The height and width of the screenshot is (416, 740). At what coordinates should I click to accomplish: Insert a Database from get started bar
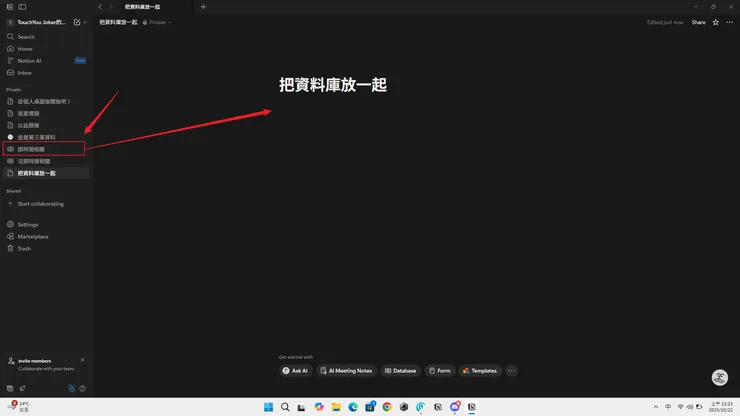point(400,371)
